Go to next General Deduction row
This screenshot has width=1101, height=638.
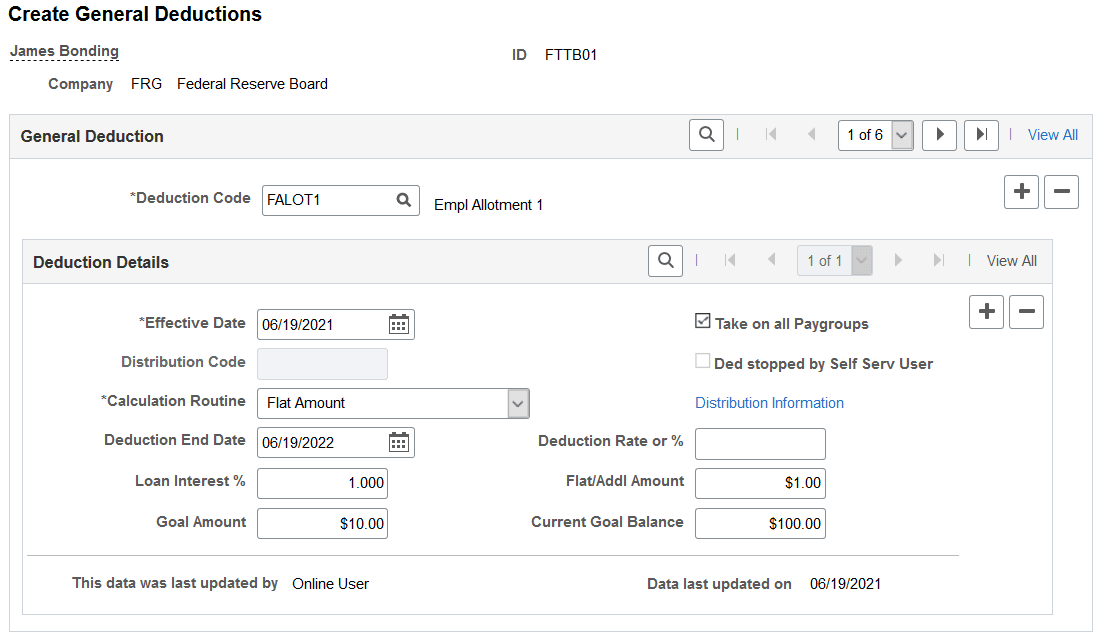pos(940,135)
